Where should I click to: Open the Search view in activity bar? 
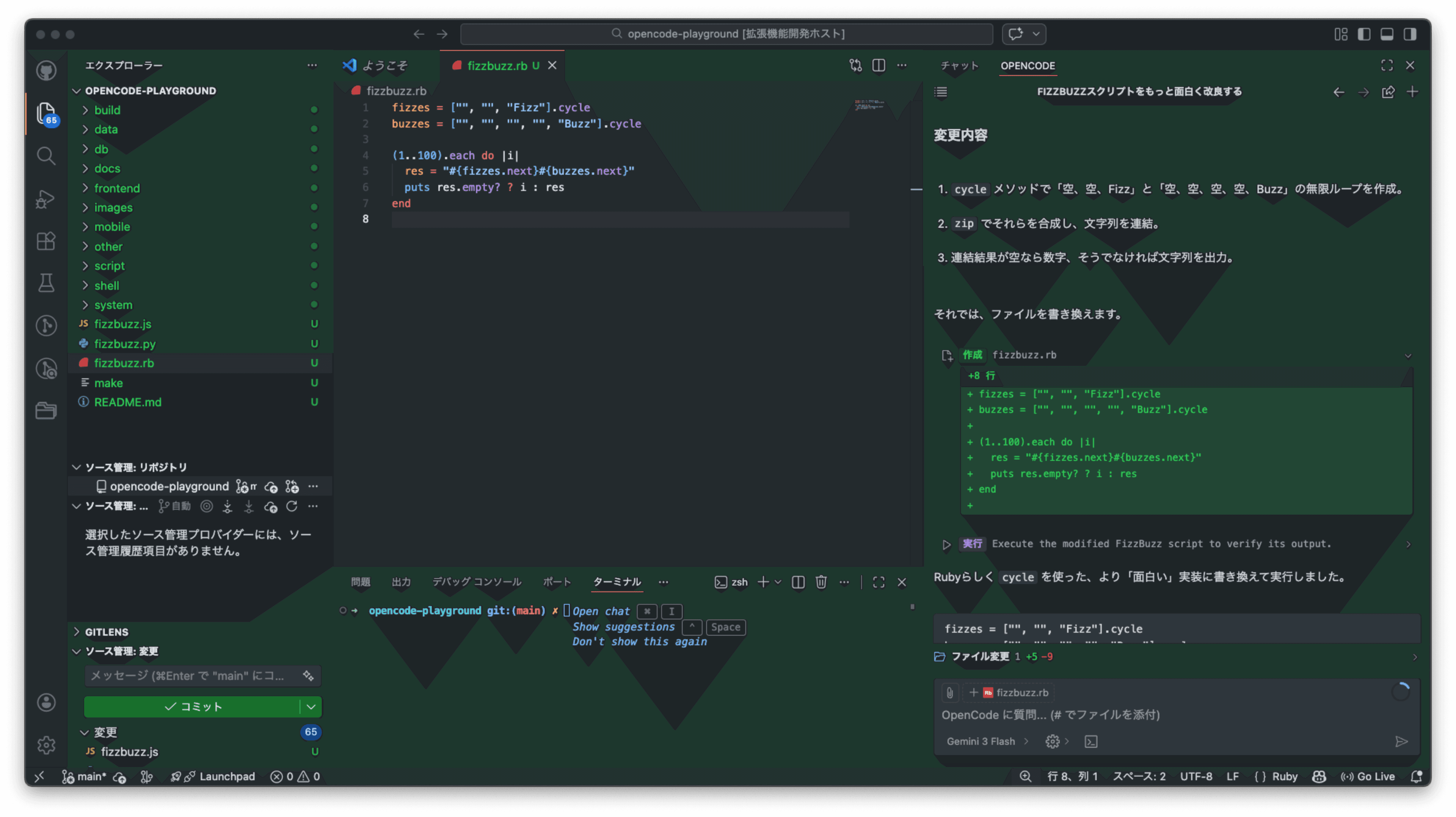point(46,155)
